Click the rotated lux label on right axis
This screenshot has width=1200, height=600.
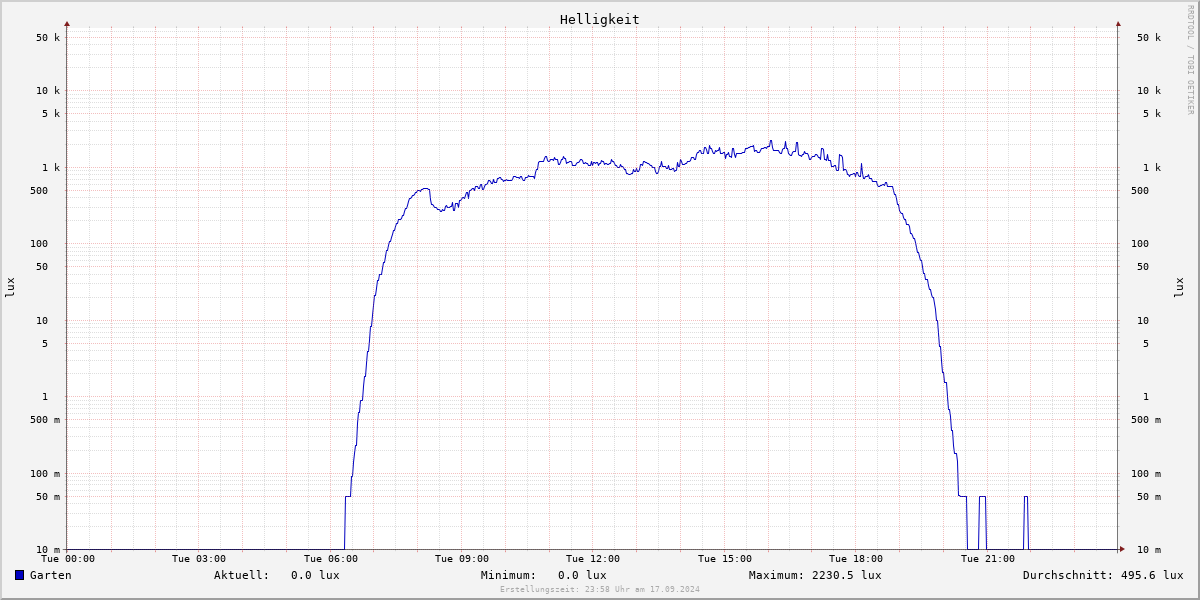[1179, 287]
